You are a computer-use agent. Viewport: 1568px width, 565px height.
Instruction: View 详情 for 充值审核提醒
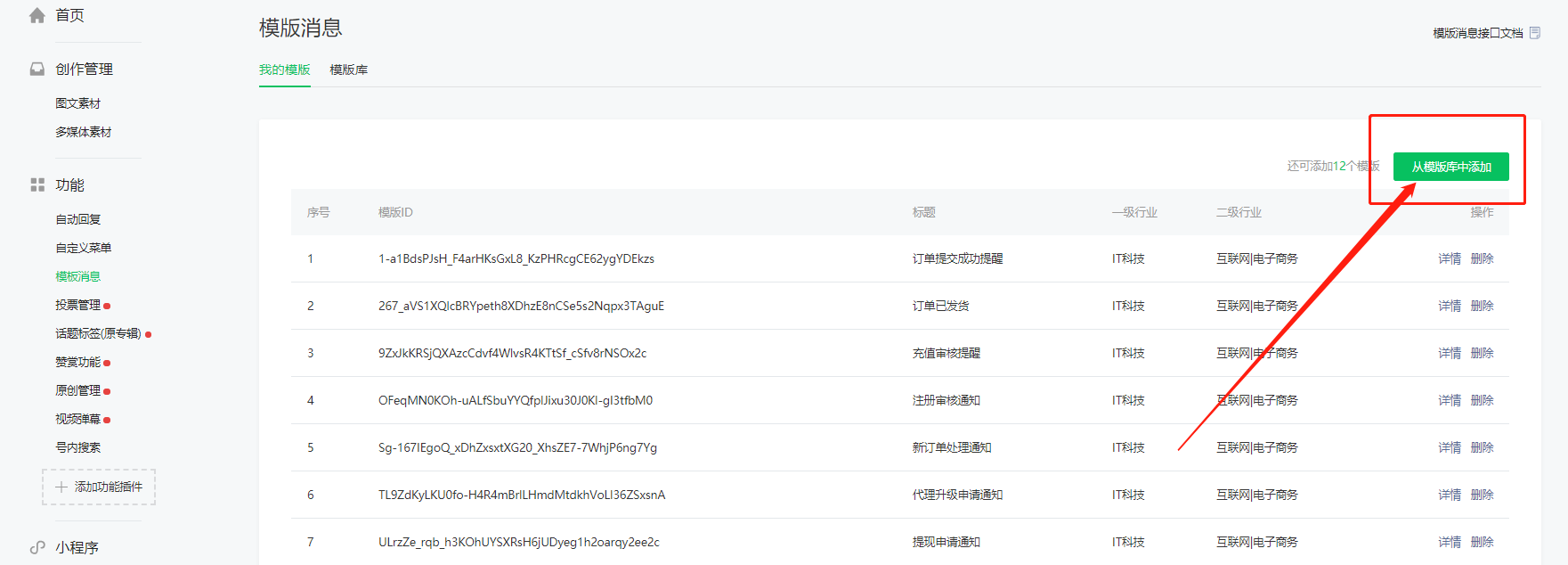click(x=1450, y=353)
